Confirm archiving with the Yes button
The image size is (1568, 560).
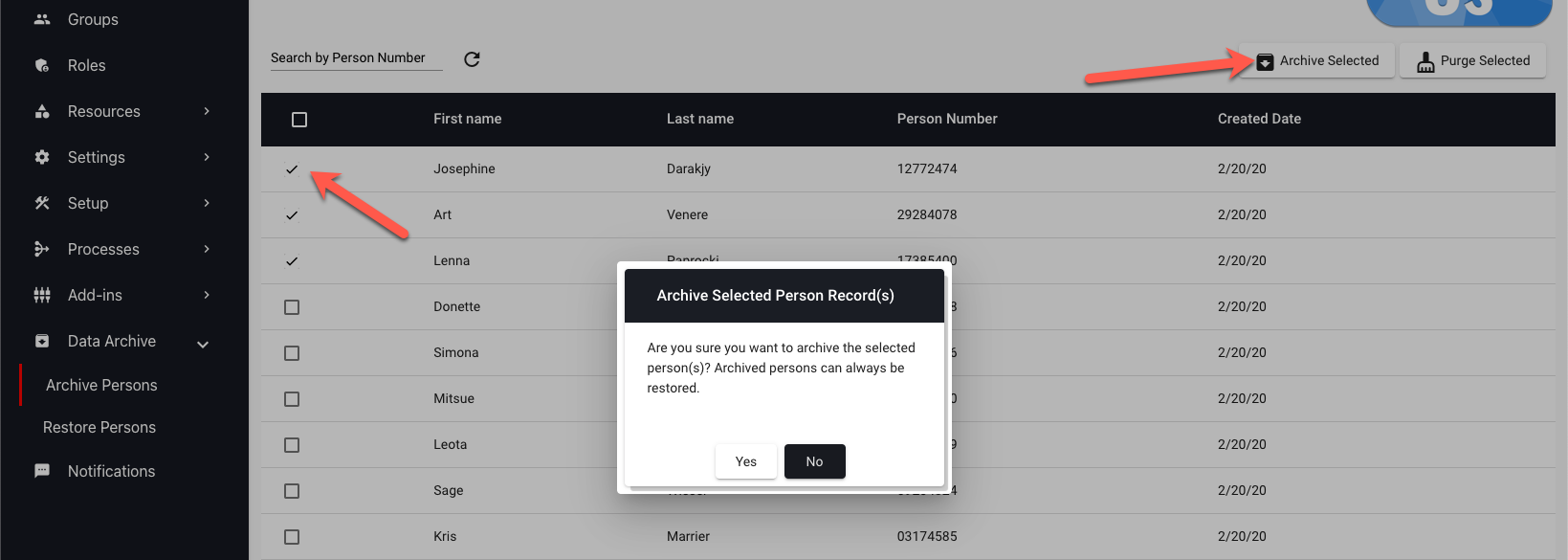click(x=746, y=461)
